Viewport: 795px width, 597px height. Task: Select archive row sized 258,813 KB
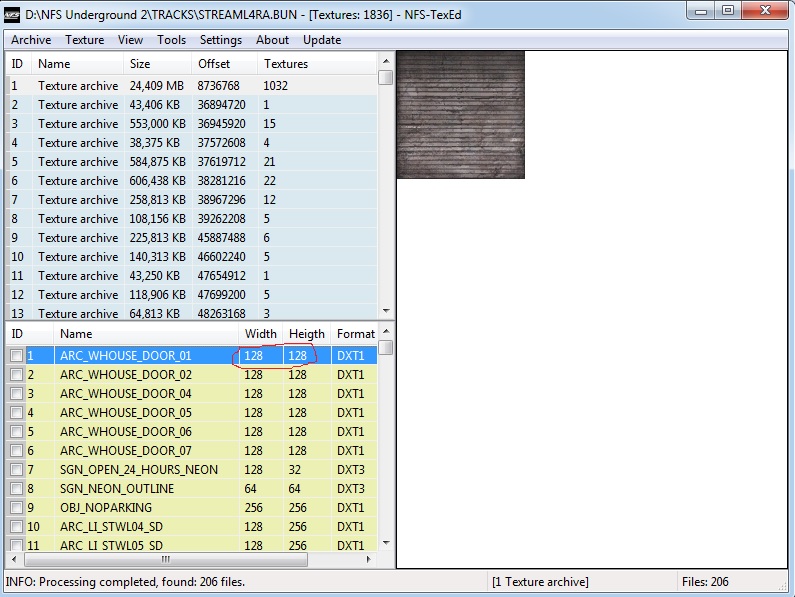point(192,200)
